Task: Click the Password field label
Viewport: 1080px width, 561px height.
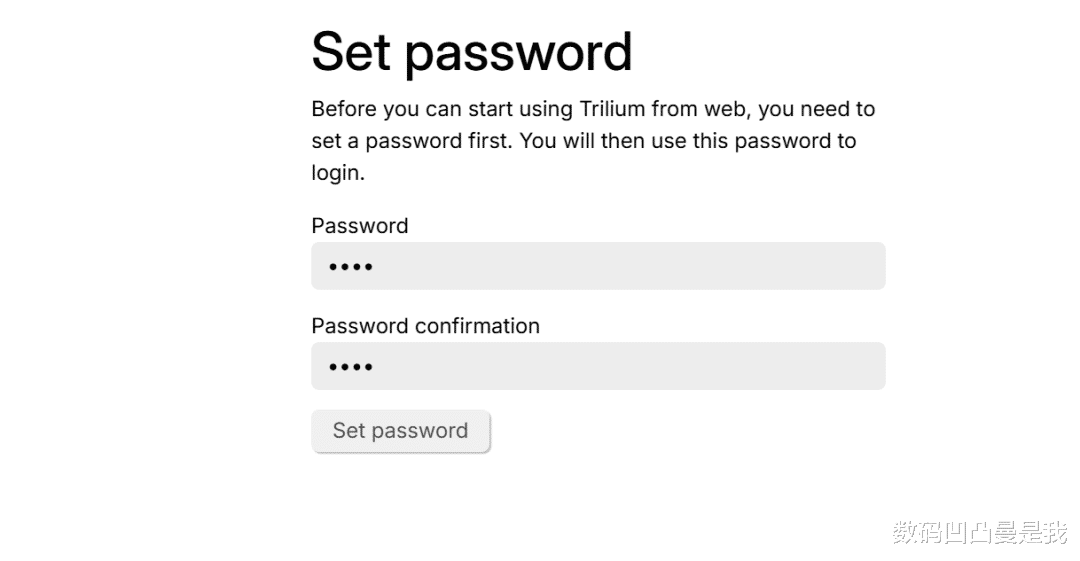Action: point(359,226)
